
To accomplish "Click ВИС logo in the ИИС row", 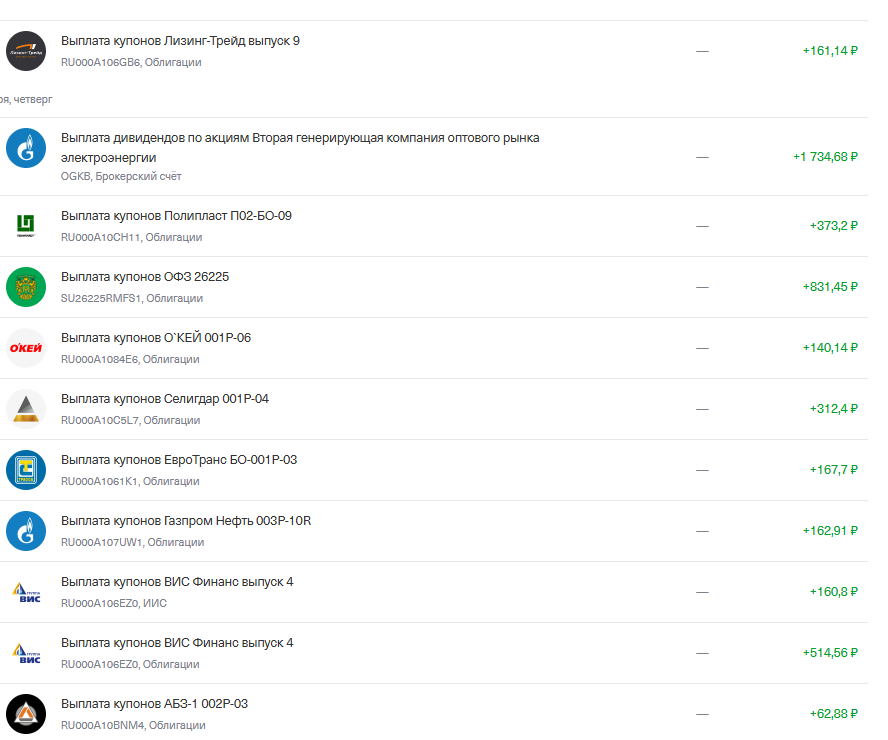I will click(26, 592).
